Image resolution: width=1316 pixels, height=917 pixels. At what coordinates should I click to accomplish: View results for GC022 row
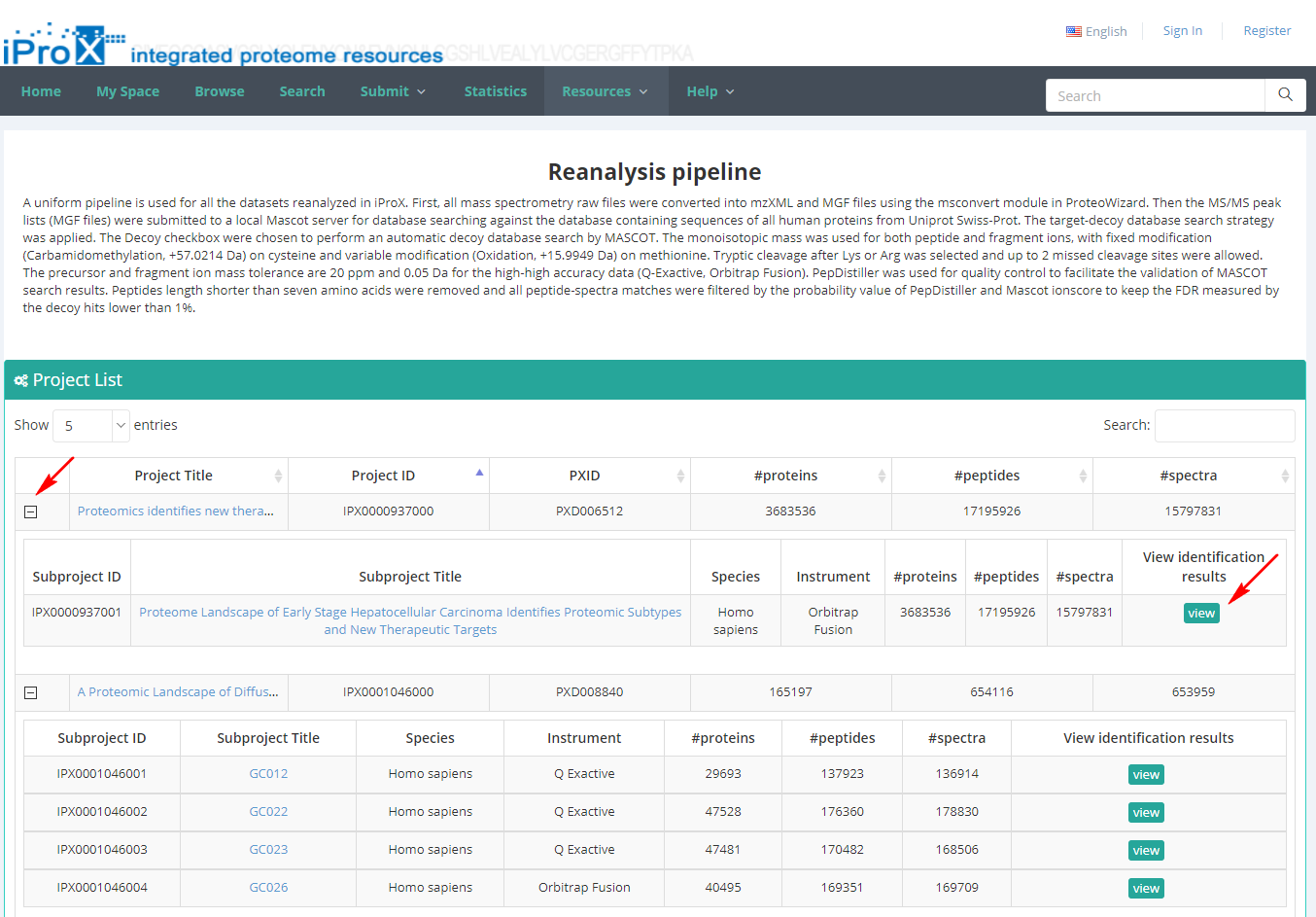pyautogui.click(x=1146, y=813)
